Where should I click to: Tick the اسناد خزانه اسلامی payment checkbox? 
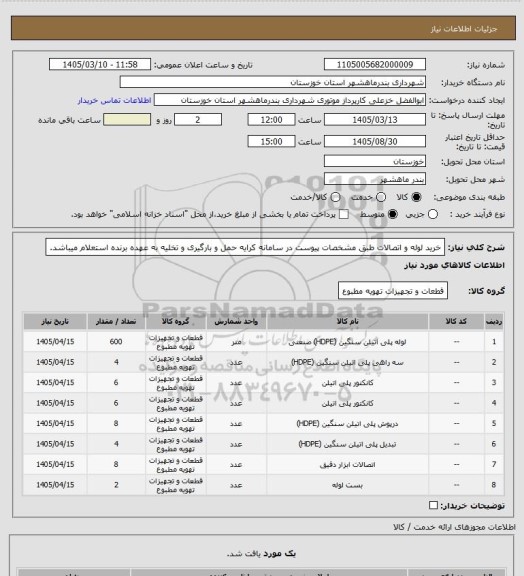[x=344, y=214]
